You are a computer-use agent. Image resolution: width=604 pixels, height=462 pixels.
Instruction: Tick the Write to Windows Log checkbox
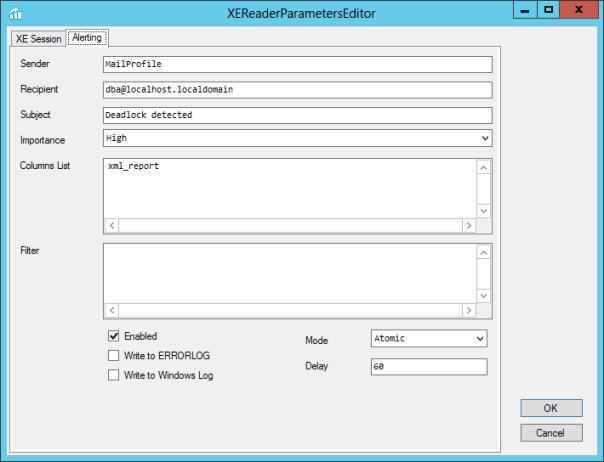[x=114, y=375]
